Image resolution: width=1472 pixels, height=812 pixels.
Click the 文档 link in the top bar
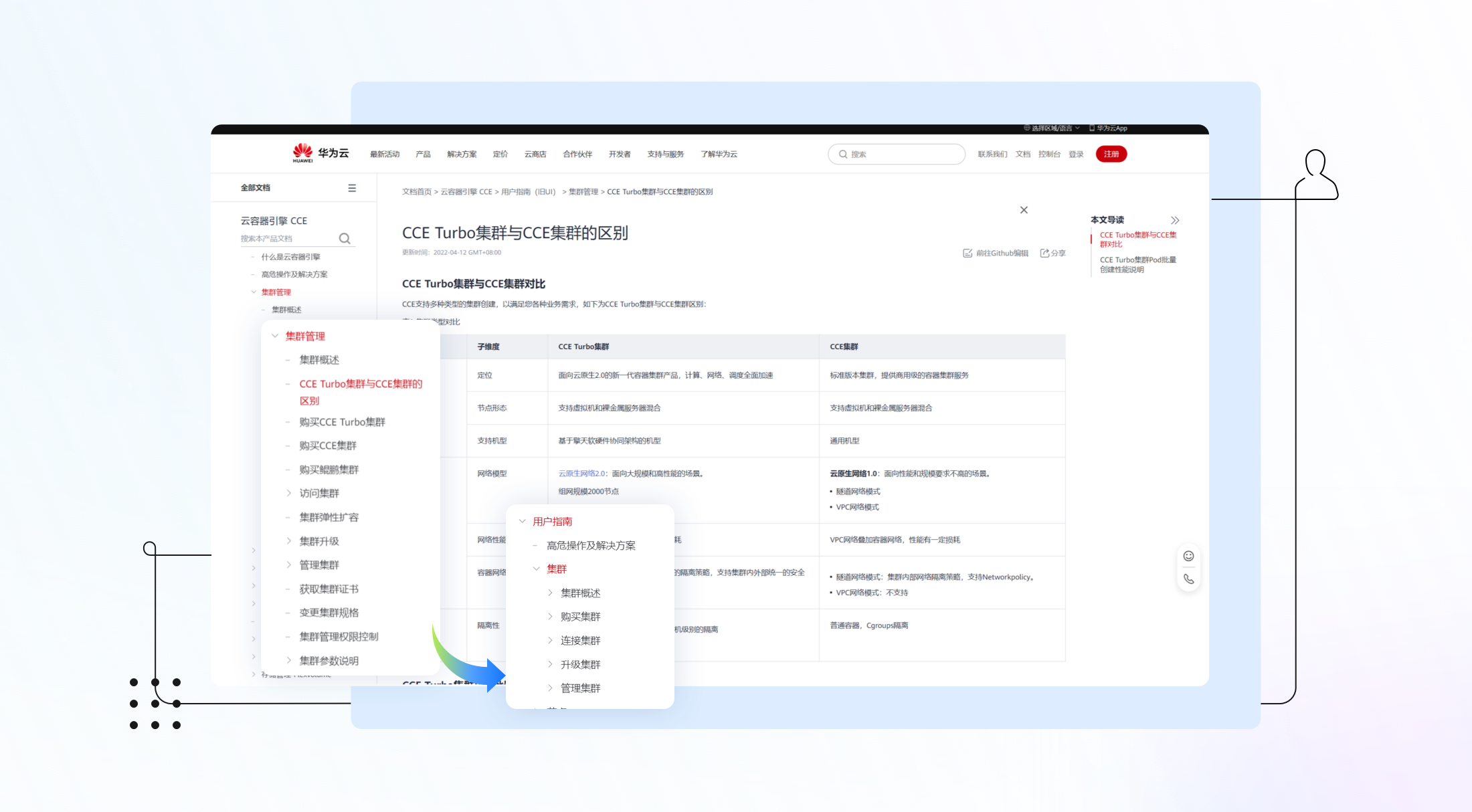(1023, 155)
